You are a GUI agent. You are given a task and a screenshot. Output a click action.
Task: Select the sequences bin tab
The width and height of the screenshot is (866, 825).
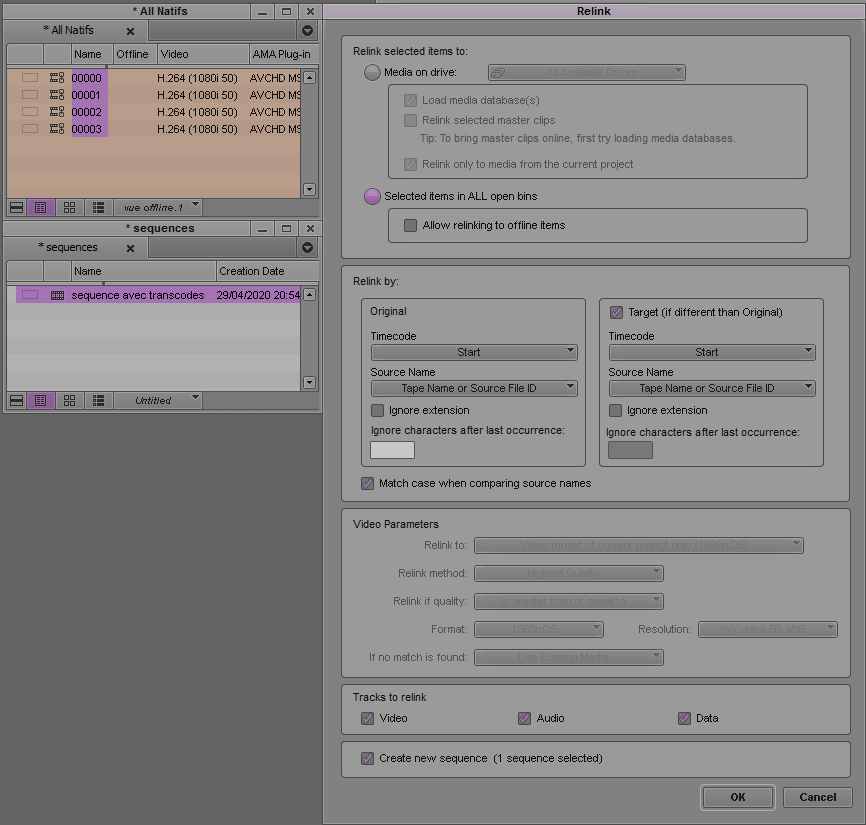(x=70, y=248)
